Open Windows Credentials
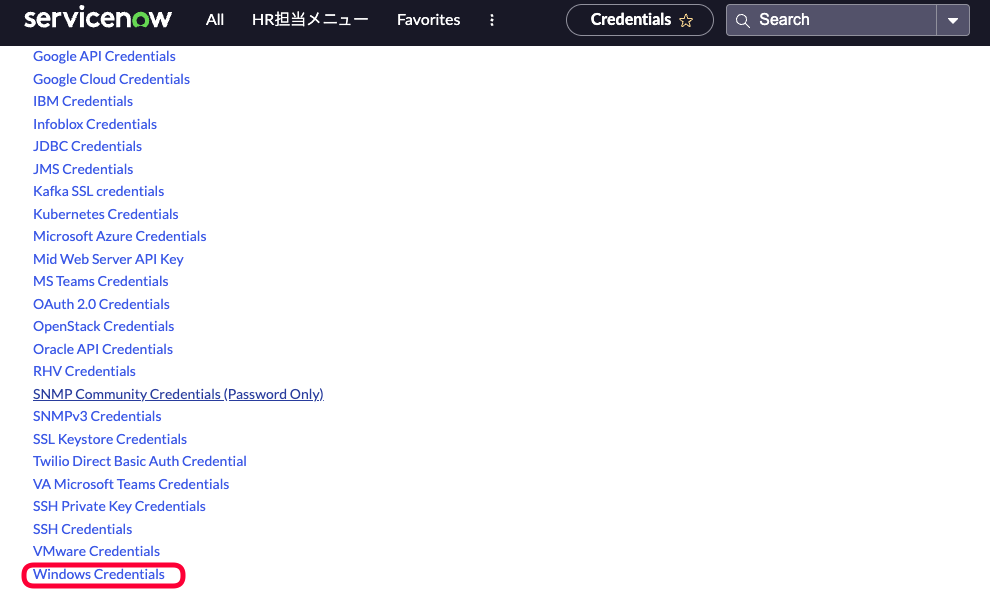This screenshot has height=594, width=990. [x=98, y=574]
